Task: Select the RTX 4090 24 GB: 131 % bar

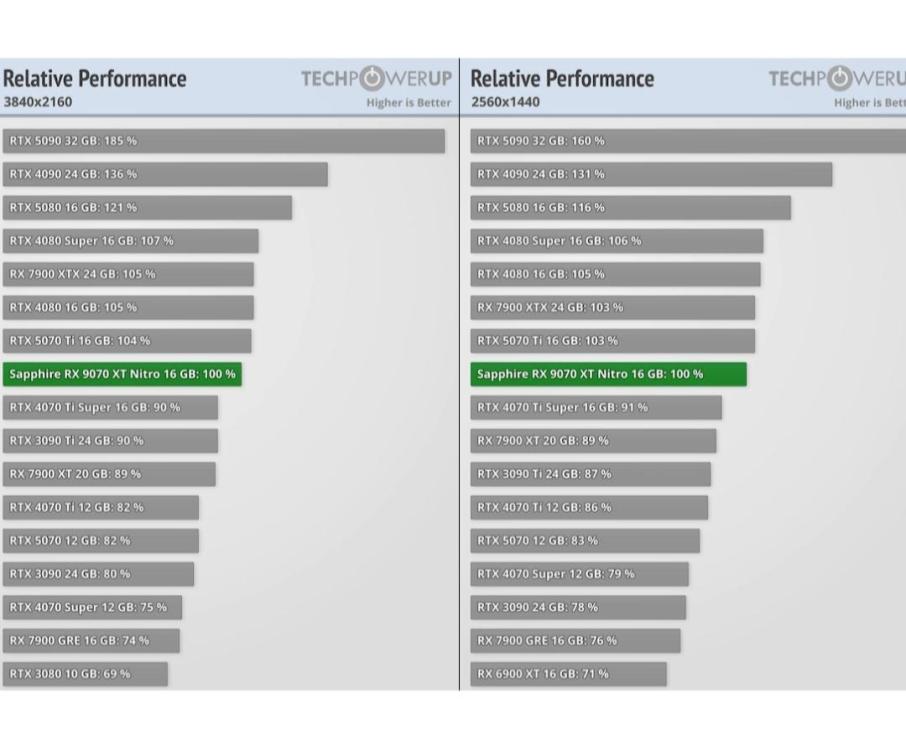Action: tap(651, 174)
